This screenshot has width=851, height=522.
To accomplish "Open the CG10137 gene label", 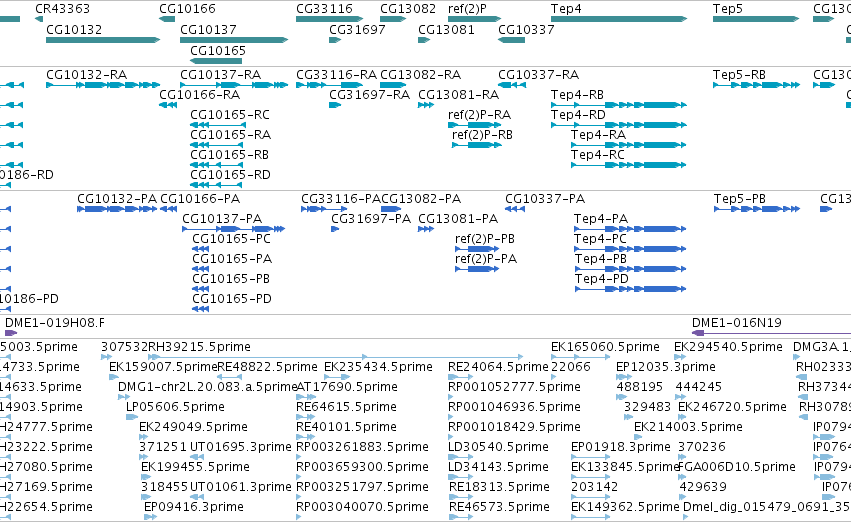I will [208, 29].
